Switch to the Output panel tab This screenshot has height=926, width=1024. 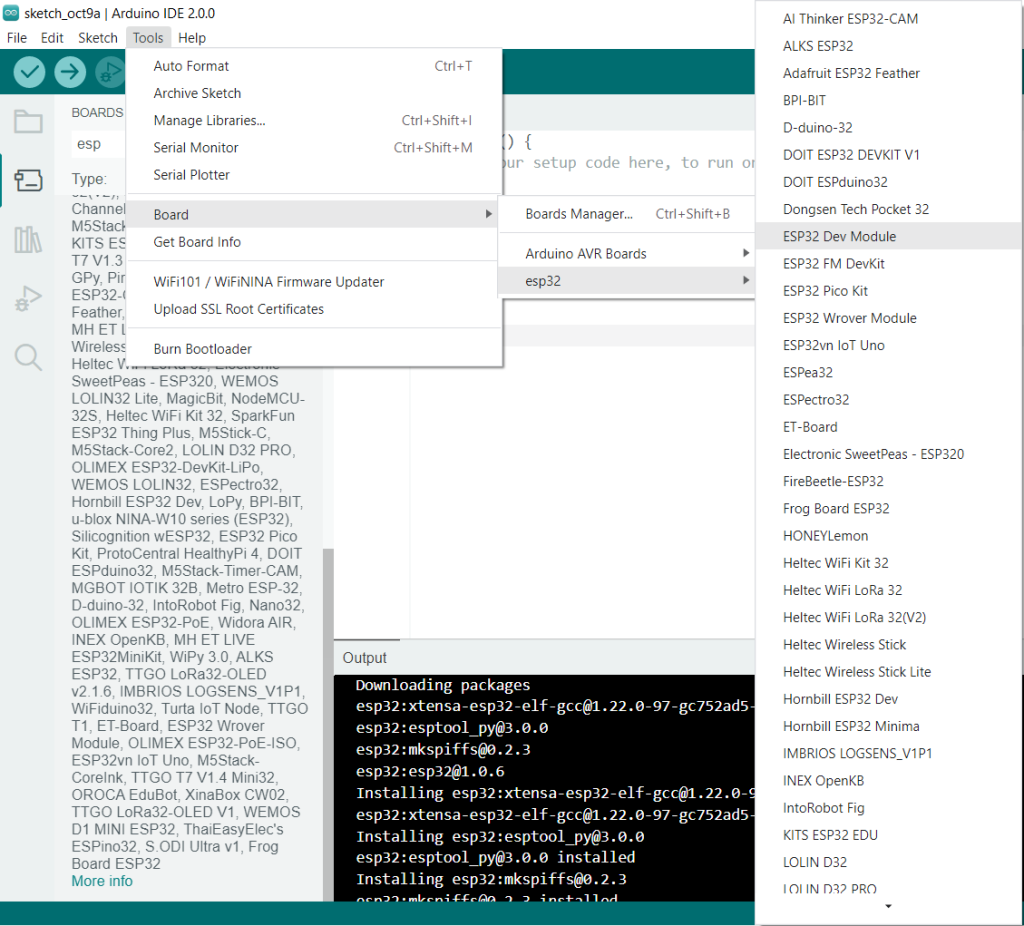pyautogui.click(x=364, y=658)
